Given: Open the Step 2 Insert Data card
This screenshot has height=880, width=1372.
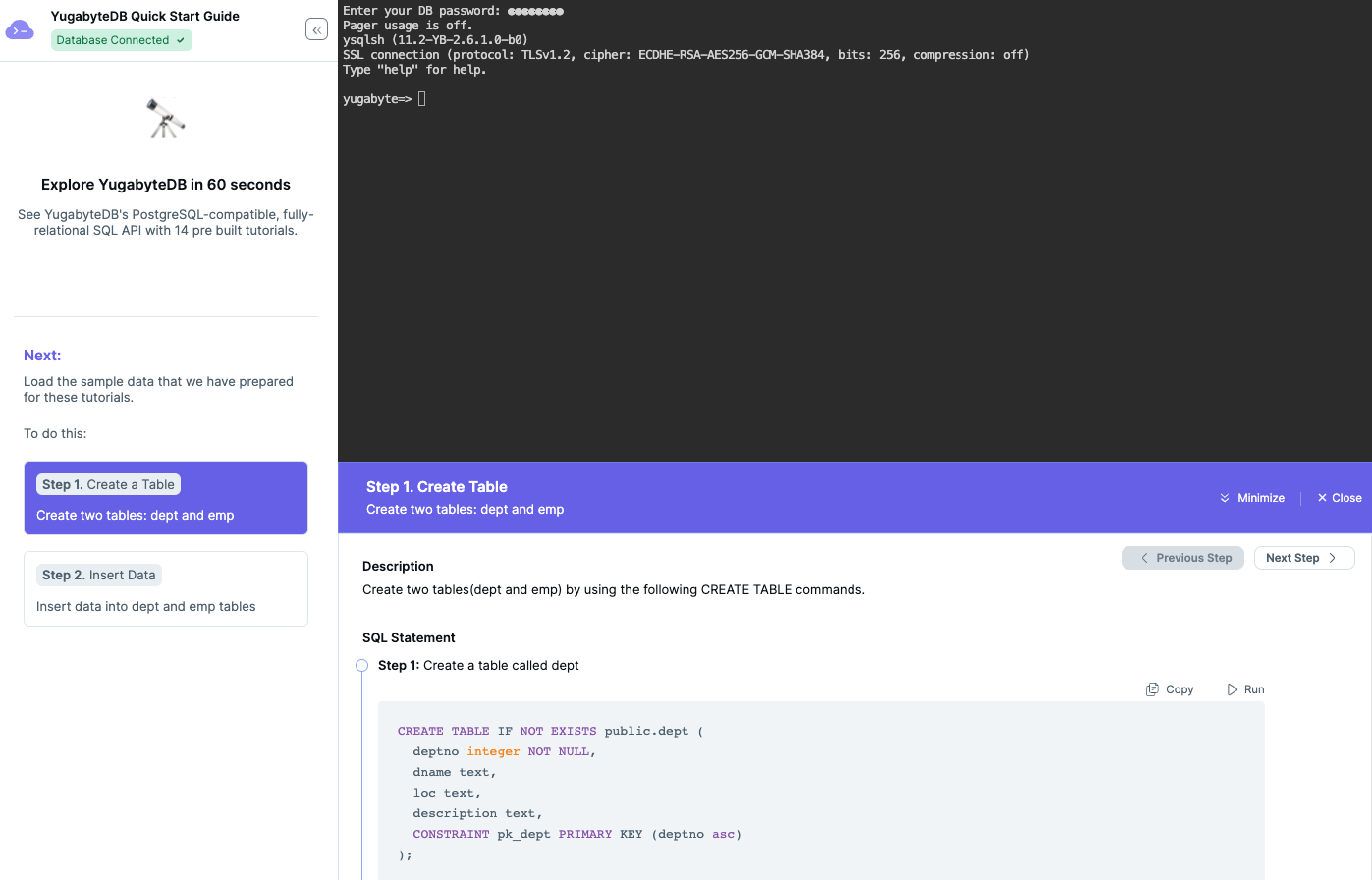Looking at the screenshot, I should click(x=166, y=588).
